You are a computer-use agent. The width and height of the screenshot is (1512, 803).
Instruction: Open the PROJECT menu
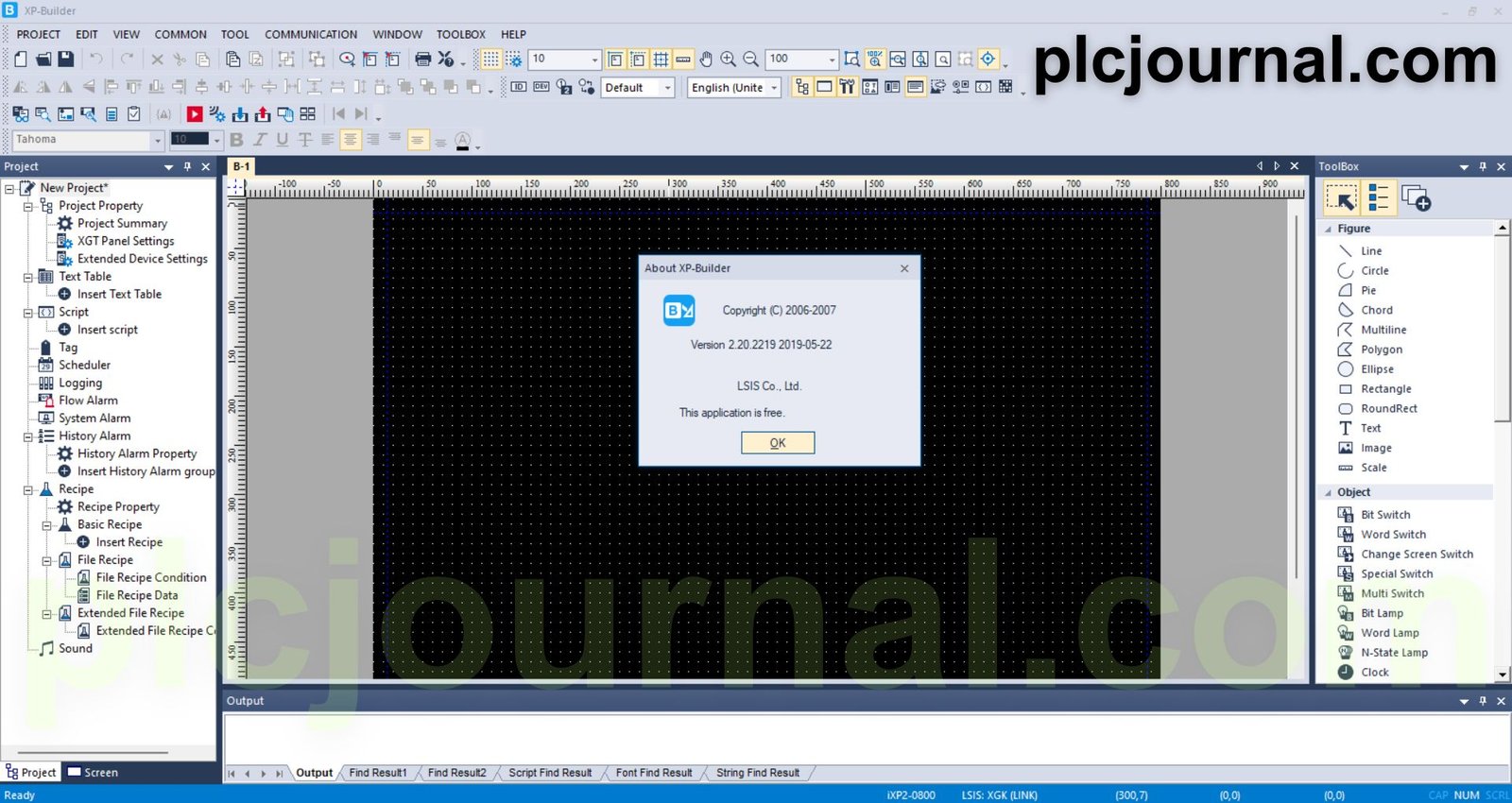click(x=38, y=34)
